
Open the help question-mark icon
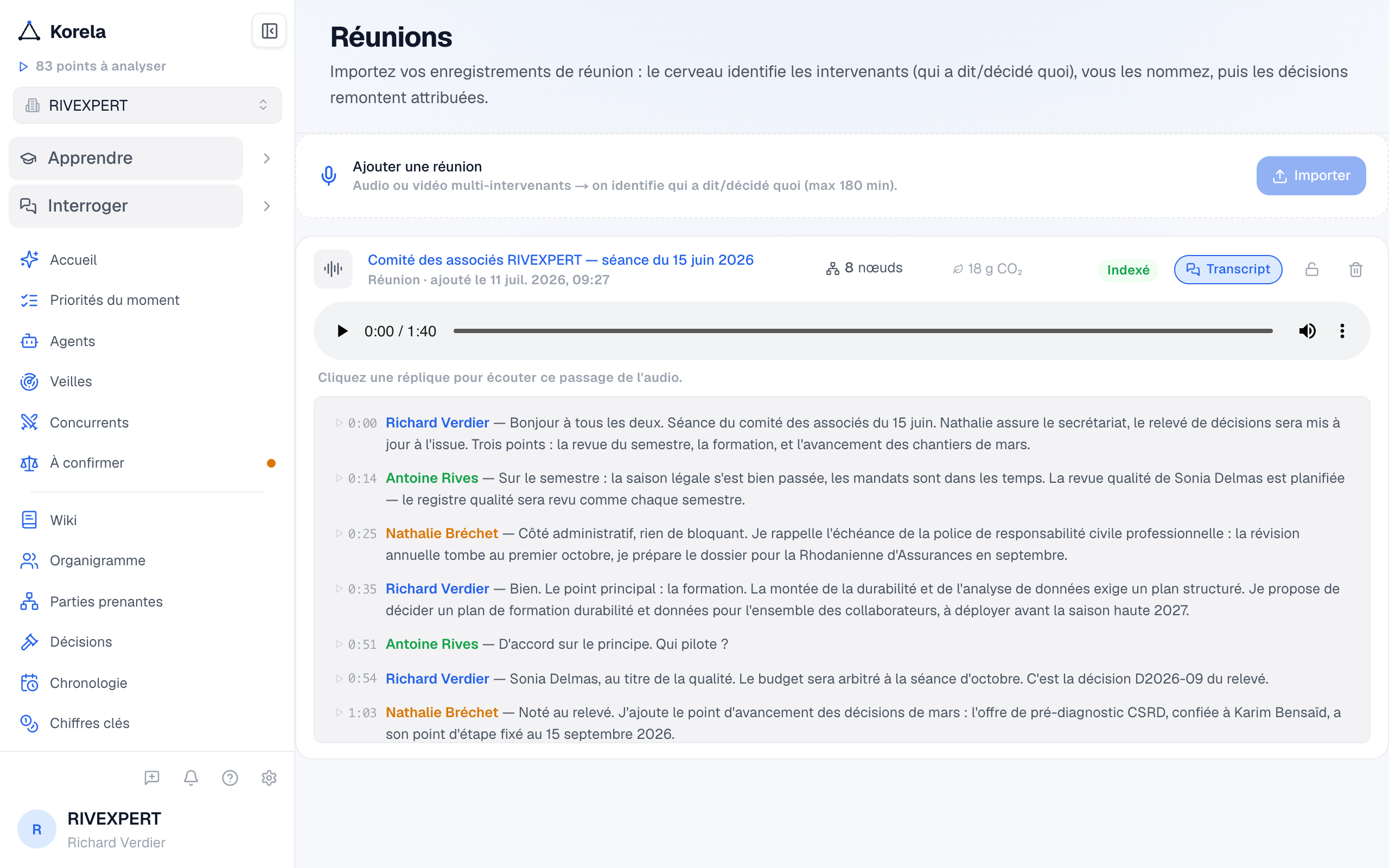point(230,778)
